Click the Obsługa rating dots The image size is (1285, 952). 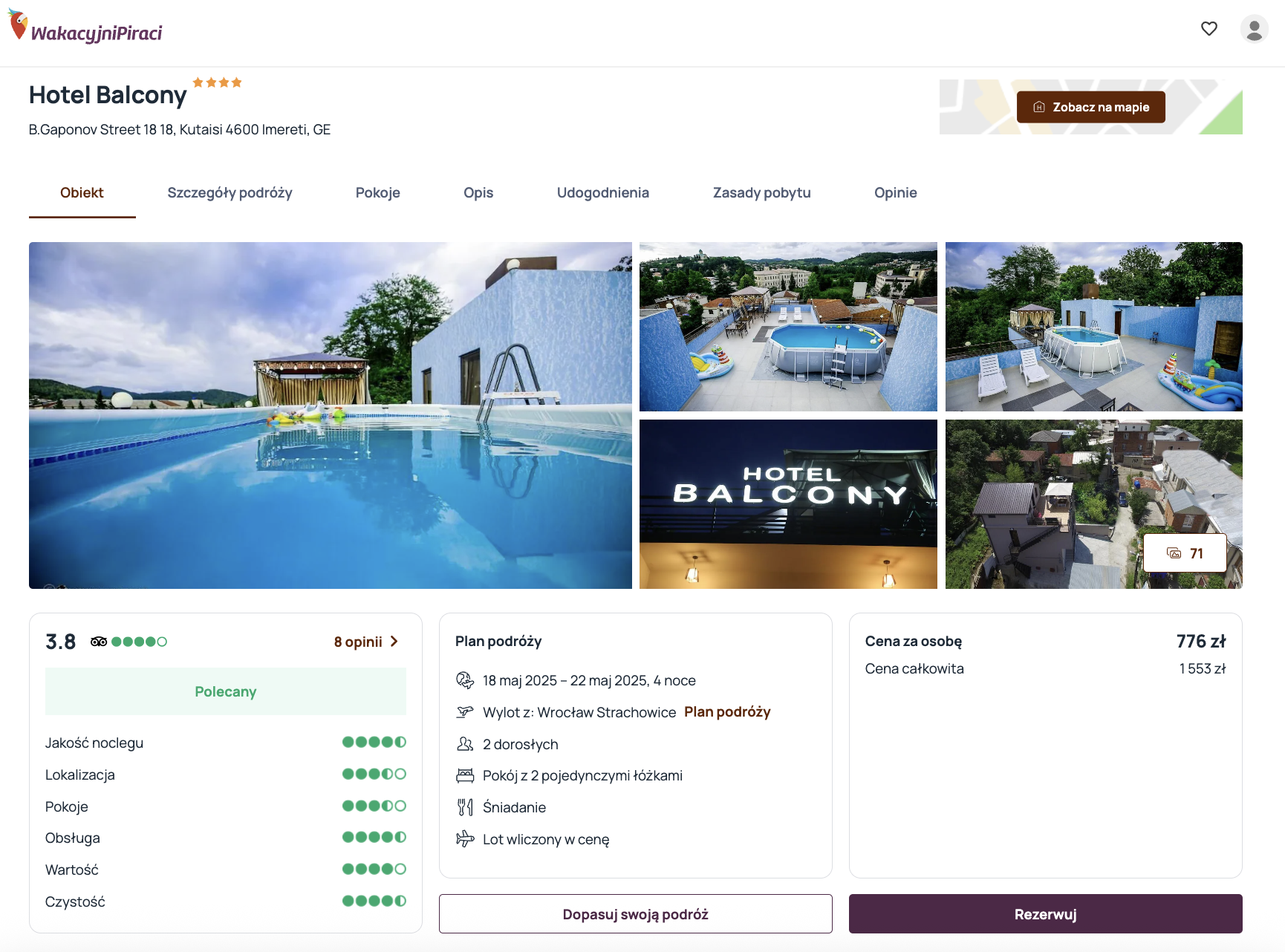[x=374, y=837]
